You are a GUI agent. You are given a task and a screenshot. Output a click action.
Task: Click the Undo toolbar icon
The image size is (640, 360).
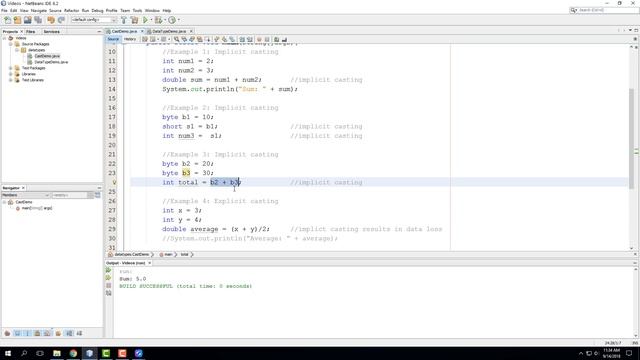coord(51,20)
